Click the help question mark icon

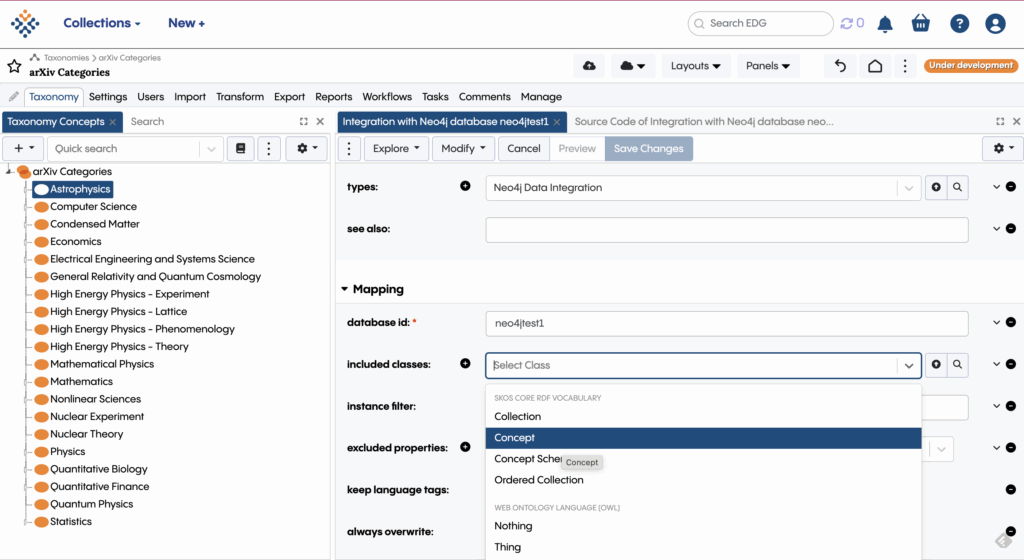[x=959, y=24]
